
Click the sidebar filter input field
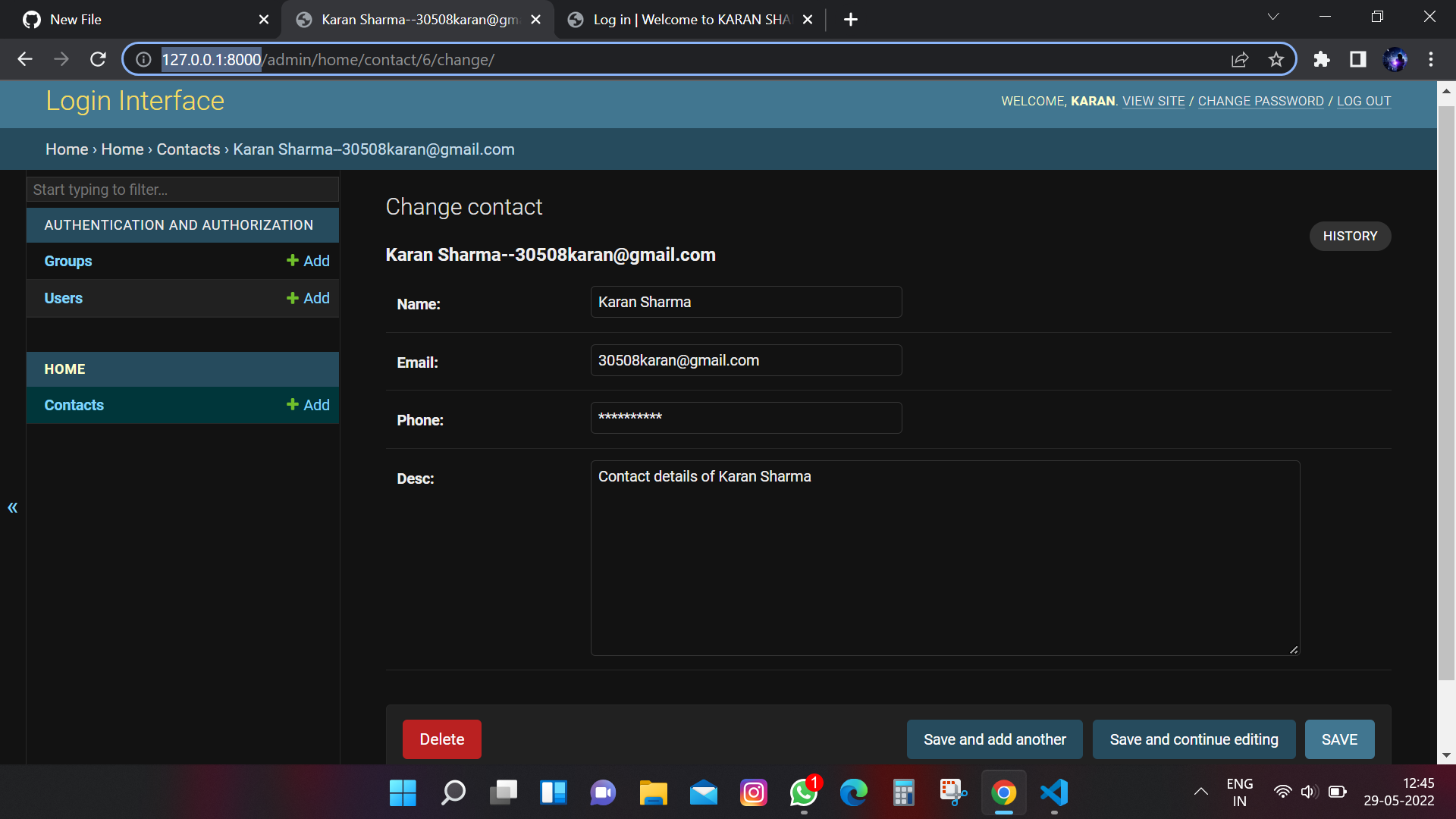tap(182, 190)
